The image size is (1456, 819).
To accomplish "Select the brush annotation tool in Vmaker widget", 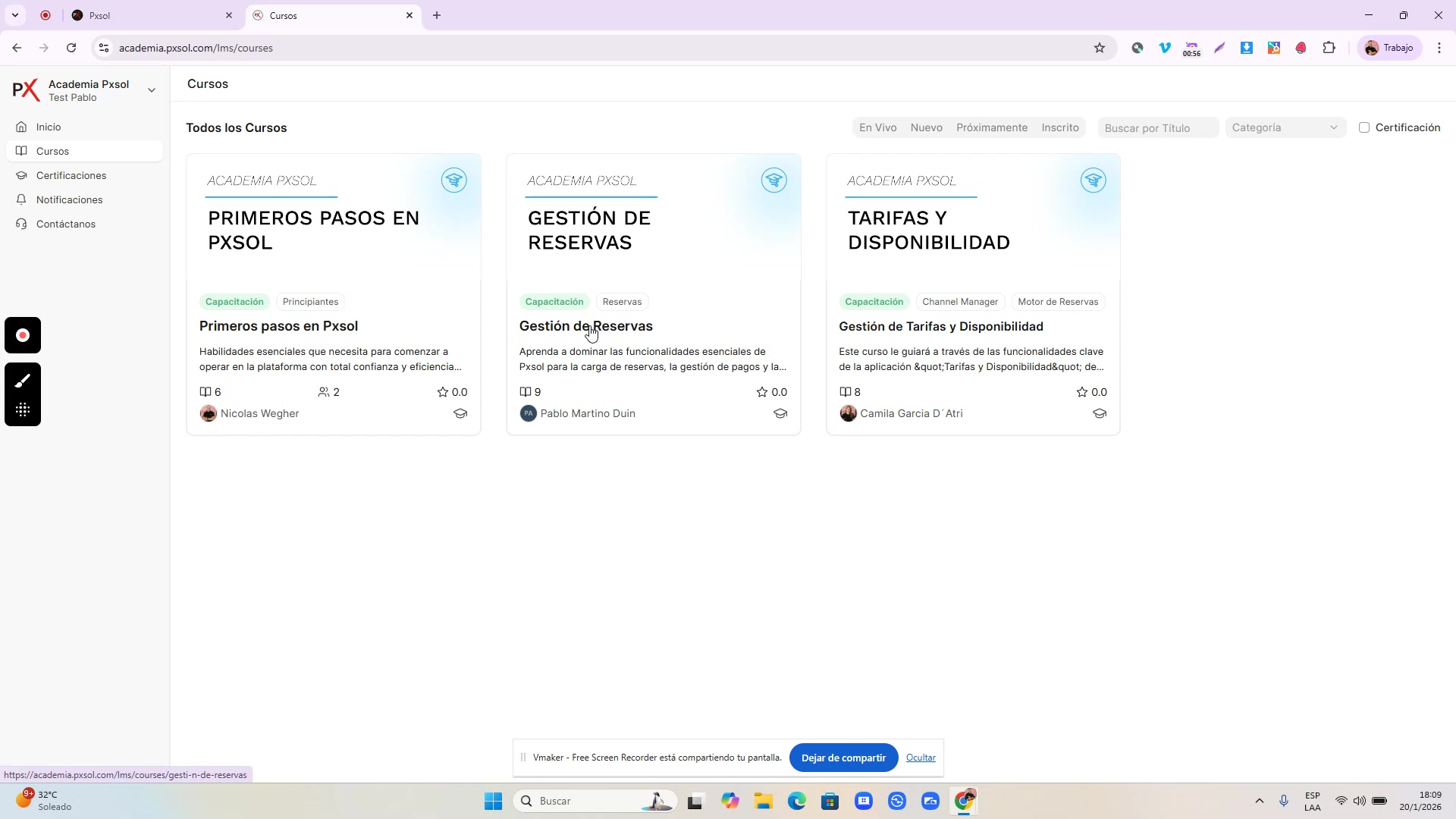I will [x=23, y=381].
